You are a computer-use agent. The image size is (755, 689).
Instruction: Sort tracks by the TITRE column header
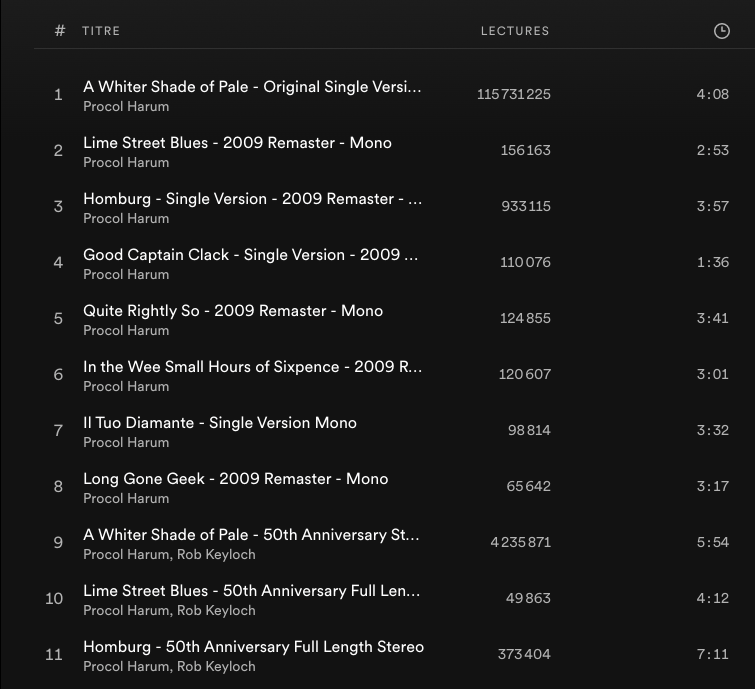tap(101, 31)
